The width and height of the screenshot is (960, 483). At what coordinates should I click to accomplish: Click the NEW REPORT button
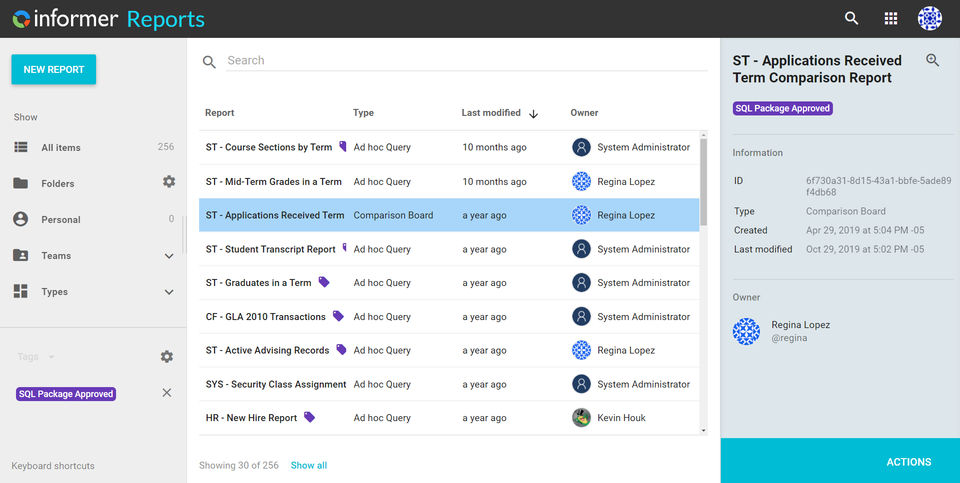[x=54, y=70]
